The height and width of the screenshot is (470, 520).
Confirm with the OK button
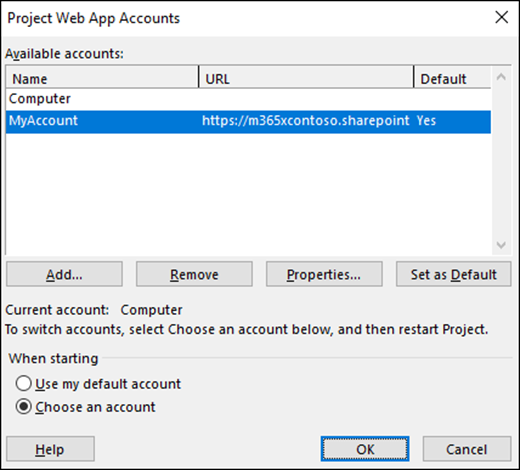365,449
